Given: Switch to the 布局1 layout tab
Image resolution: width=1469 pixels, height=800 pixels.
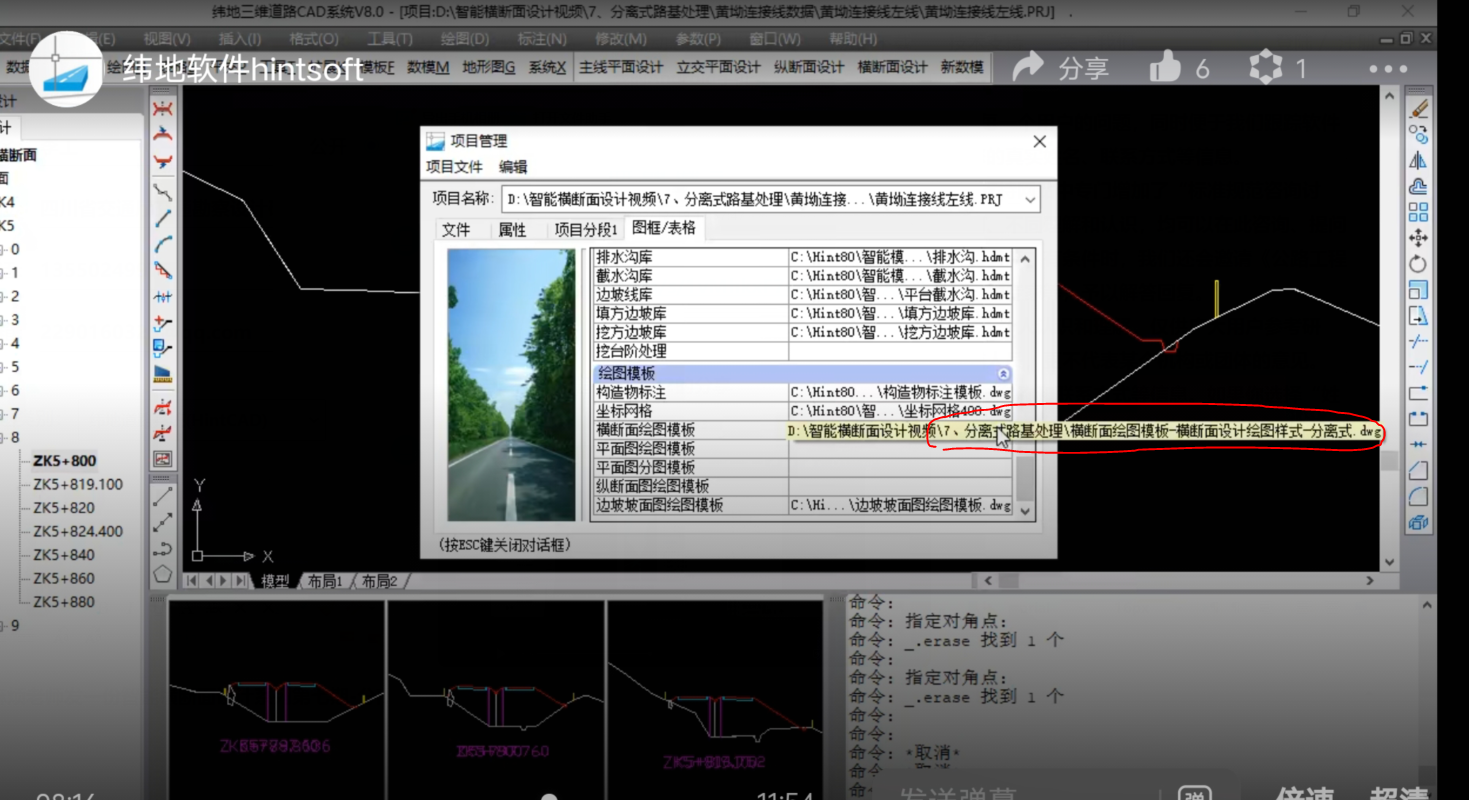Looking at the screenshot, I should coord(324,581).
